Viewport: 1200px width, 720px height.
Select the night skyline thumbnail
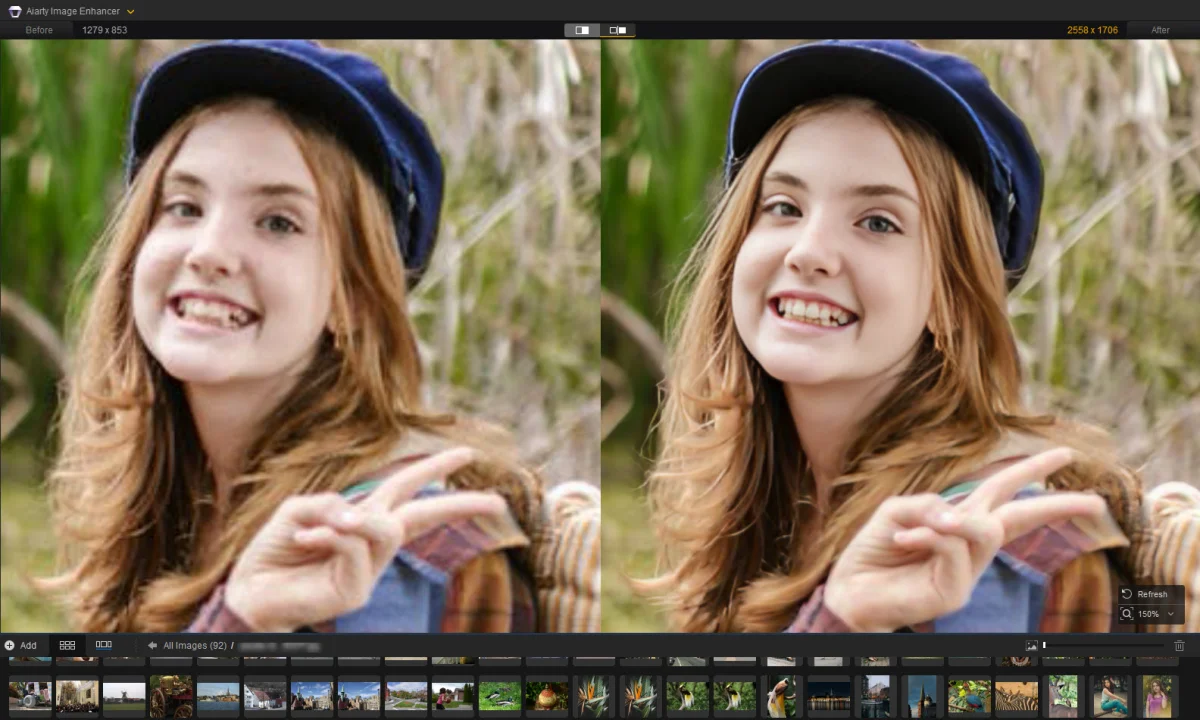(x=829, y=695)
